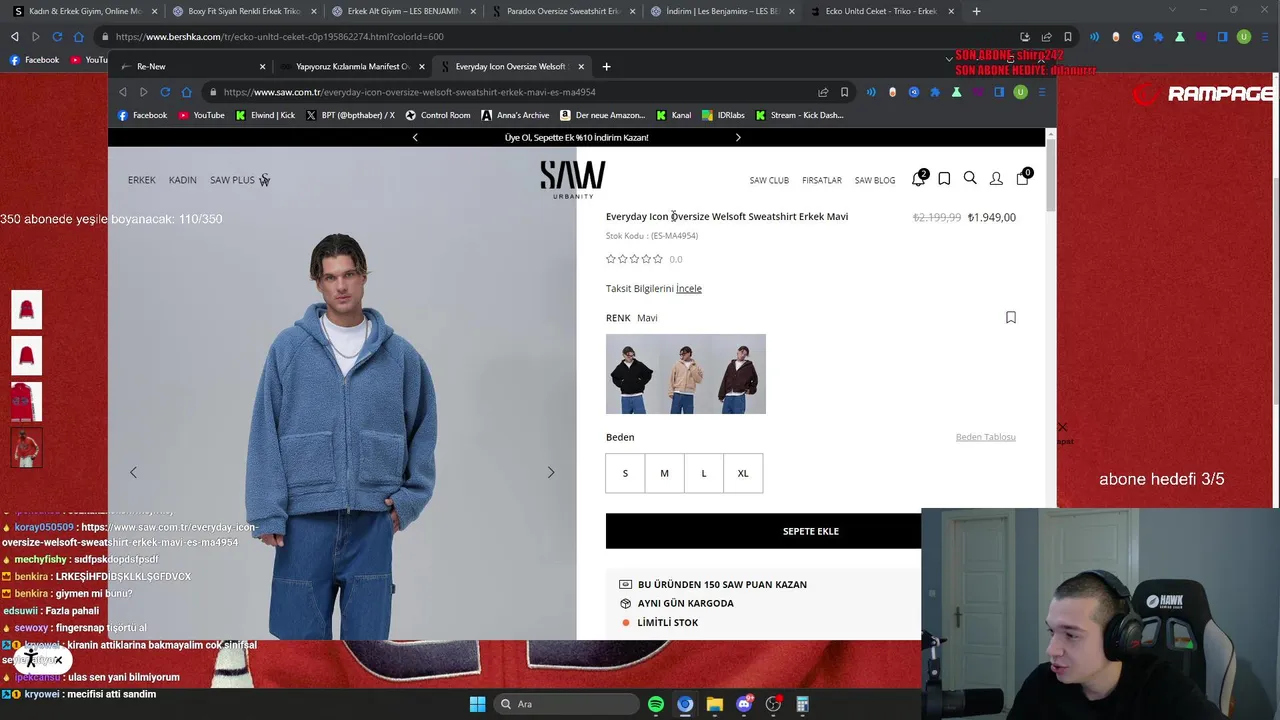Choose beige color variant thumbnail
Image resolution: width=1280 pixels, height=720 pixels.
point(686,374)
